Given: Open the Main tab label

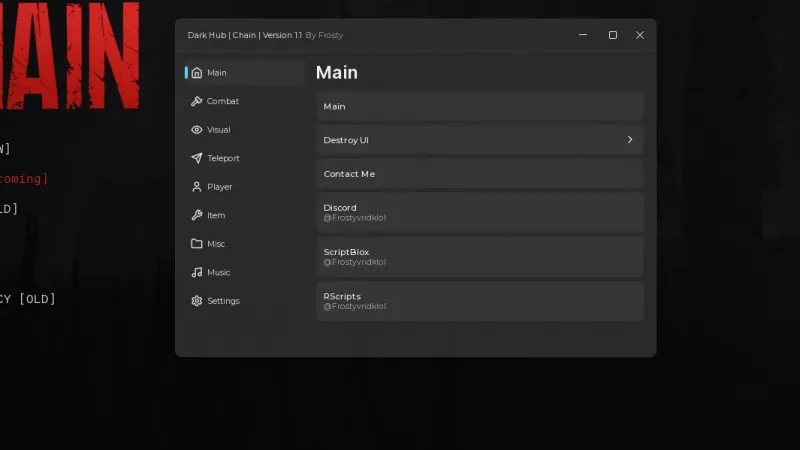Looking at the screenshot, I should click(217, 72).
